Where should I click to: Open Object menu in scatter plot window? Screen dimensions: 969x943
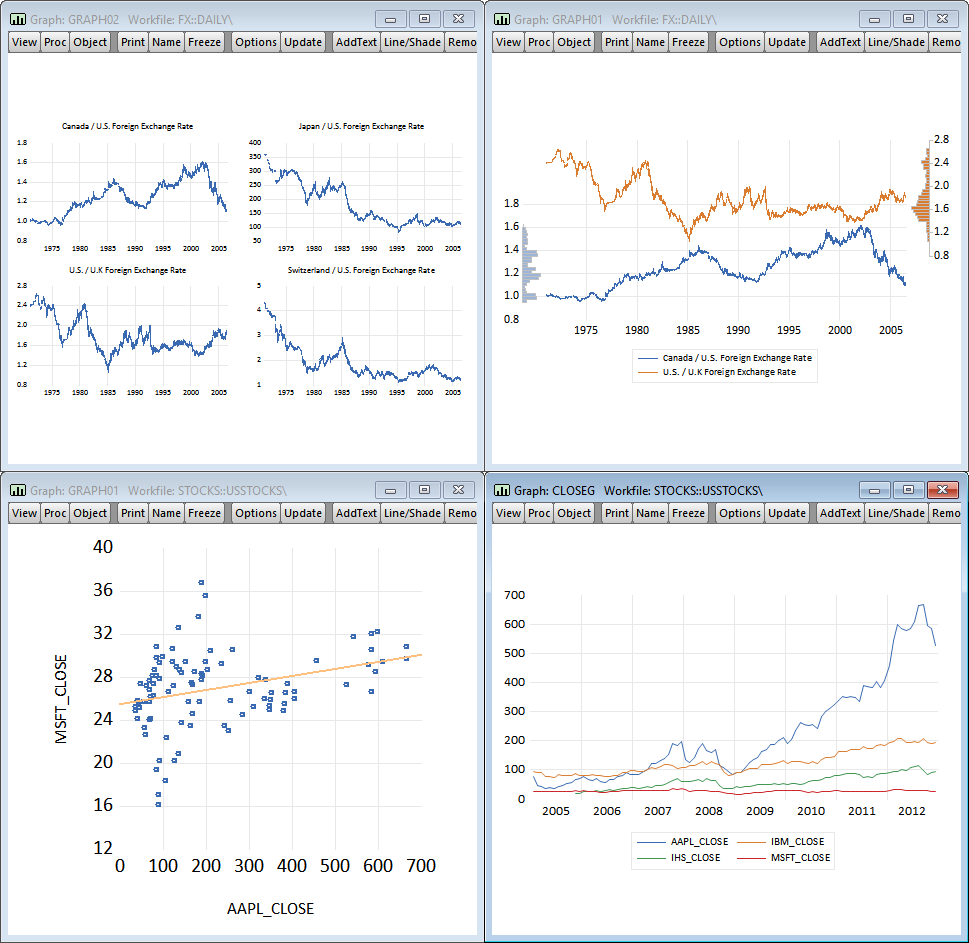coord(90,513)
